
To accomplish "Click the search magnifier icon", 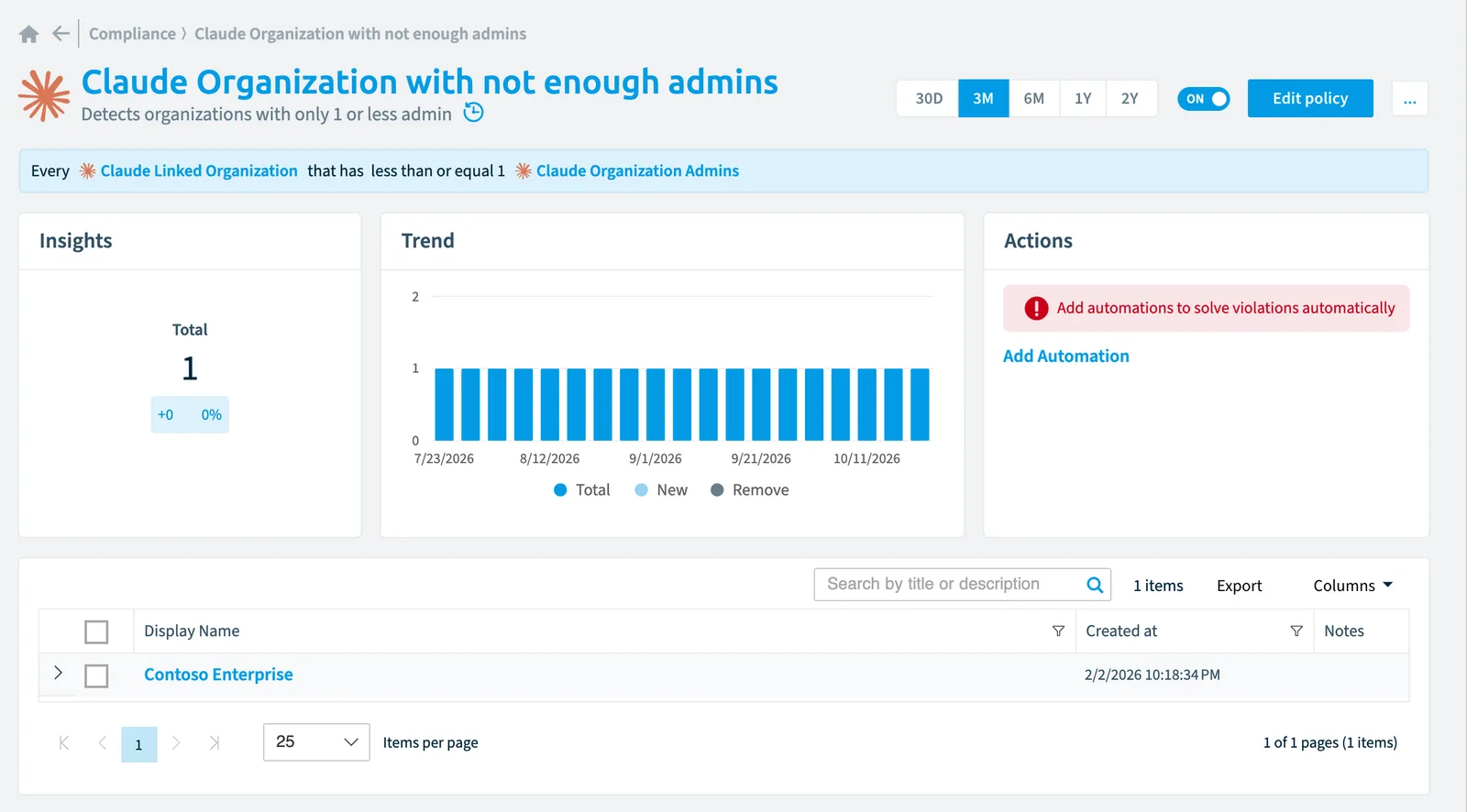I will (1095, 585).
